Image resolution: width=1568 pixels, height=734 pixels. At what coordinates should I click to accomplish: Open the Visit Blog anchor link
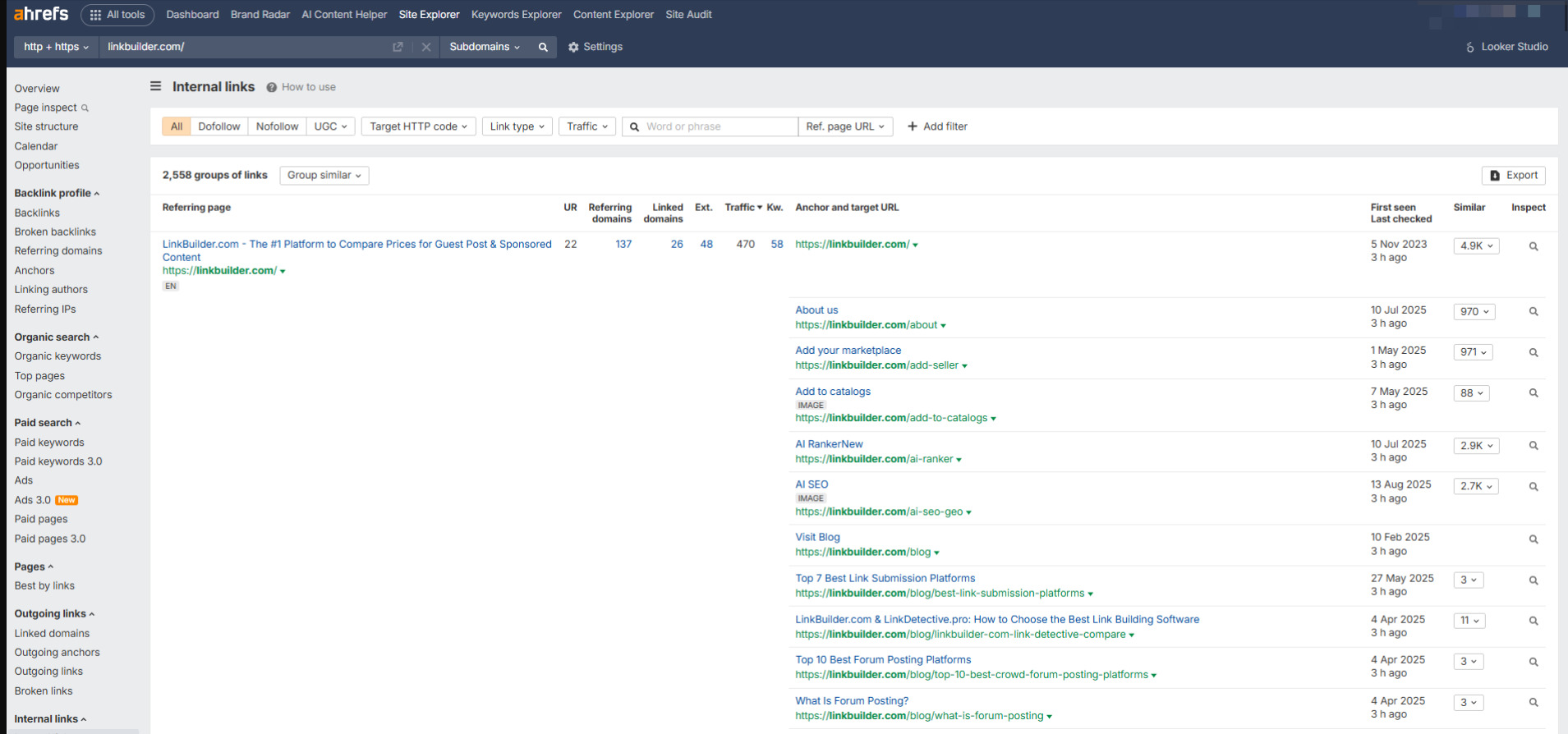[x=817, y=537]
